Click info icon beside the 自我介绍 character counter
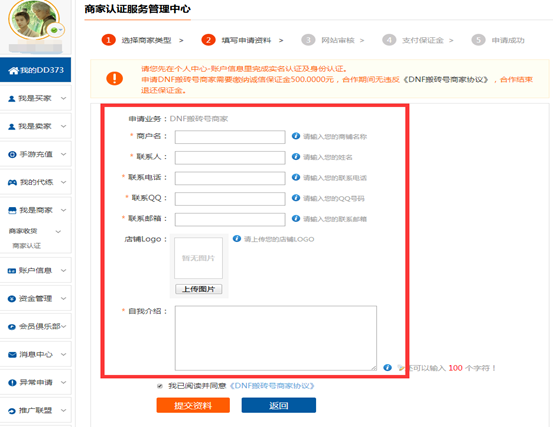This screenshot has height=427, width=553. coord(388,368)
